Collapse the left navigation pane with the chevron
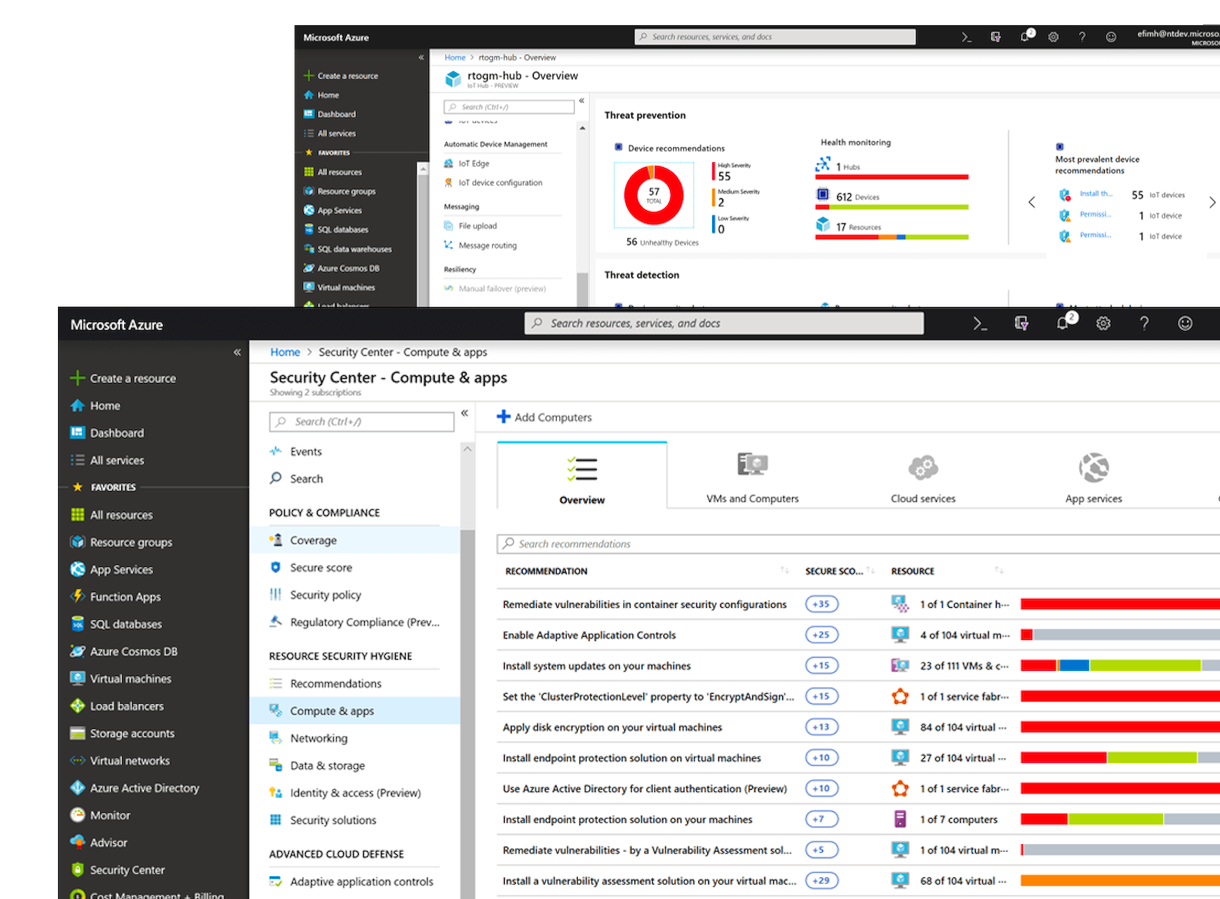Screen dimensions: 1220x899 pos(237,352)
